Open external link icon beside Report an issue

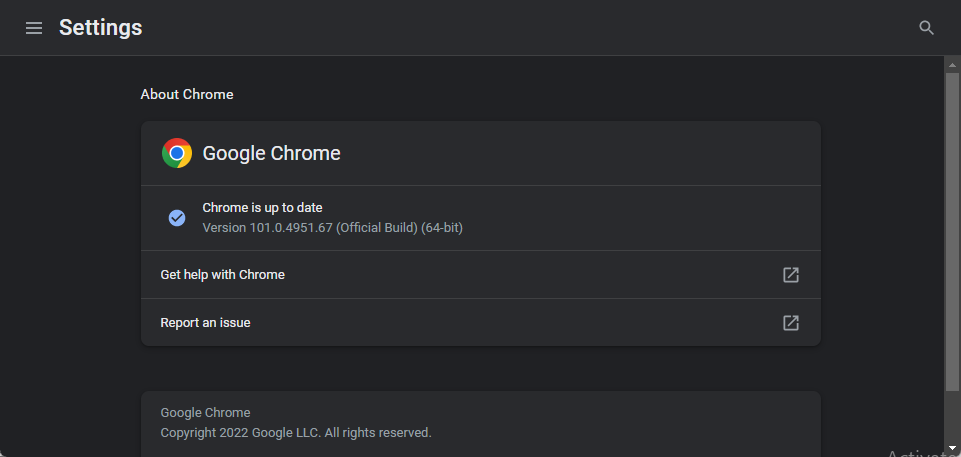pos(791,323)
